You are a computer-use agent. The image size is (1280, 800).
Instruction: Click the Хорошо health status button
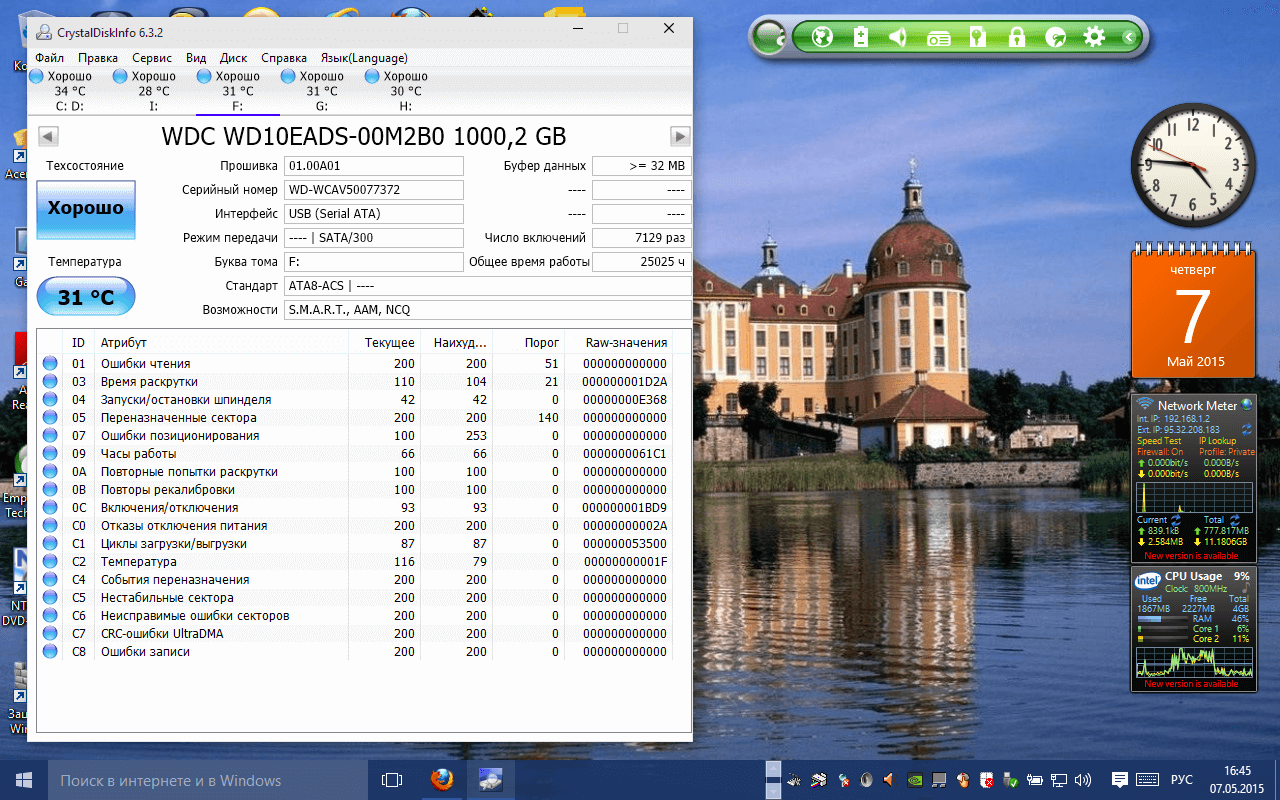click(86, 209)
